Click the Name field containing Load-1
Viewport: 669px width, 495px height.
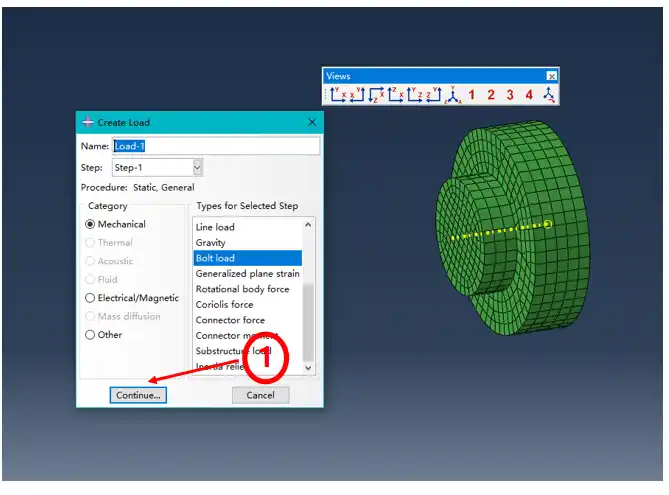point(216,146)
